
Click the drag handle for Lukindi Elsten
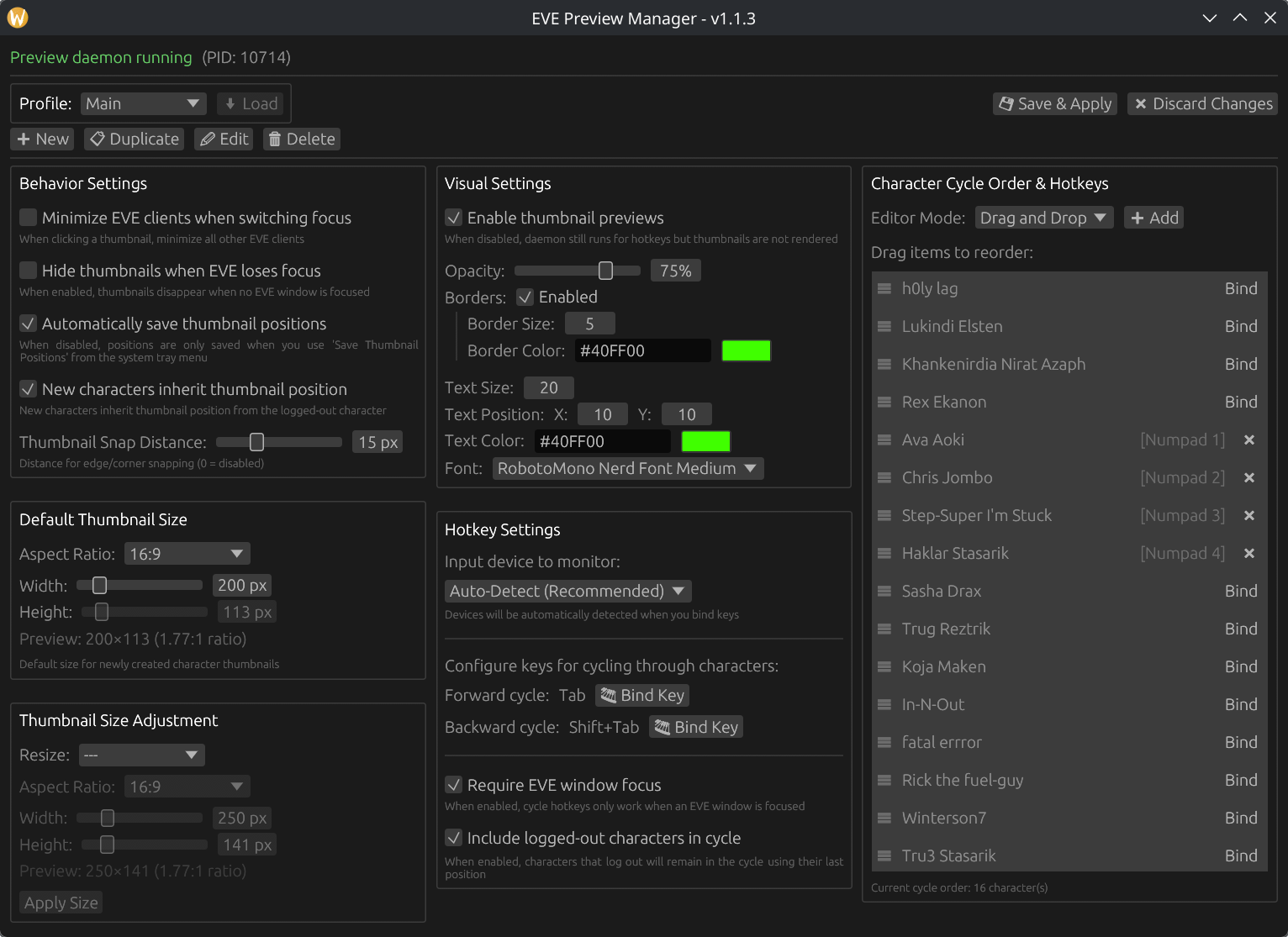click(x=884, y=326)
